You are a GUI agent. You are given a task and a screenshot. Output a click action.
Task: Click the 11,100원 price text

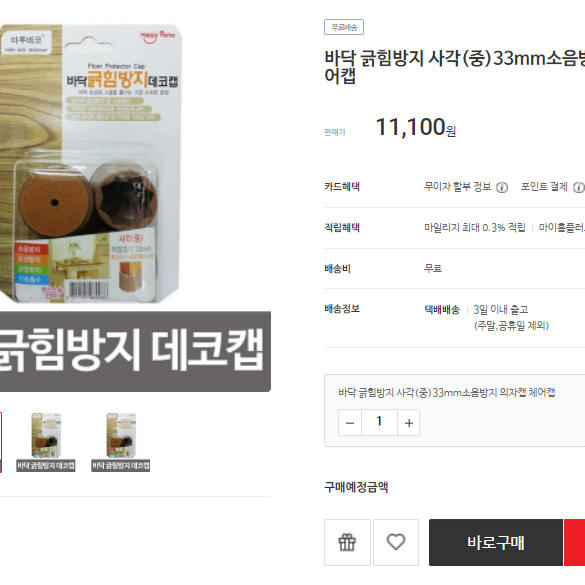tap(416, 127)
